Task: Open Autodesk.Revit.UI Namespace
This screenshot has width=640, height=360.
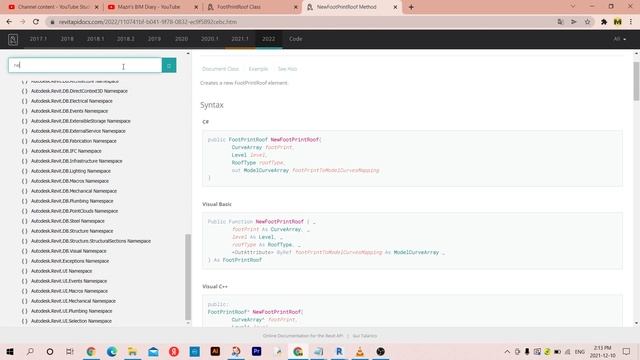Action: click(62, 271)
